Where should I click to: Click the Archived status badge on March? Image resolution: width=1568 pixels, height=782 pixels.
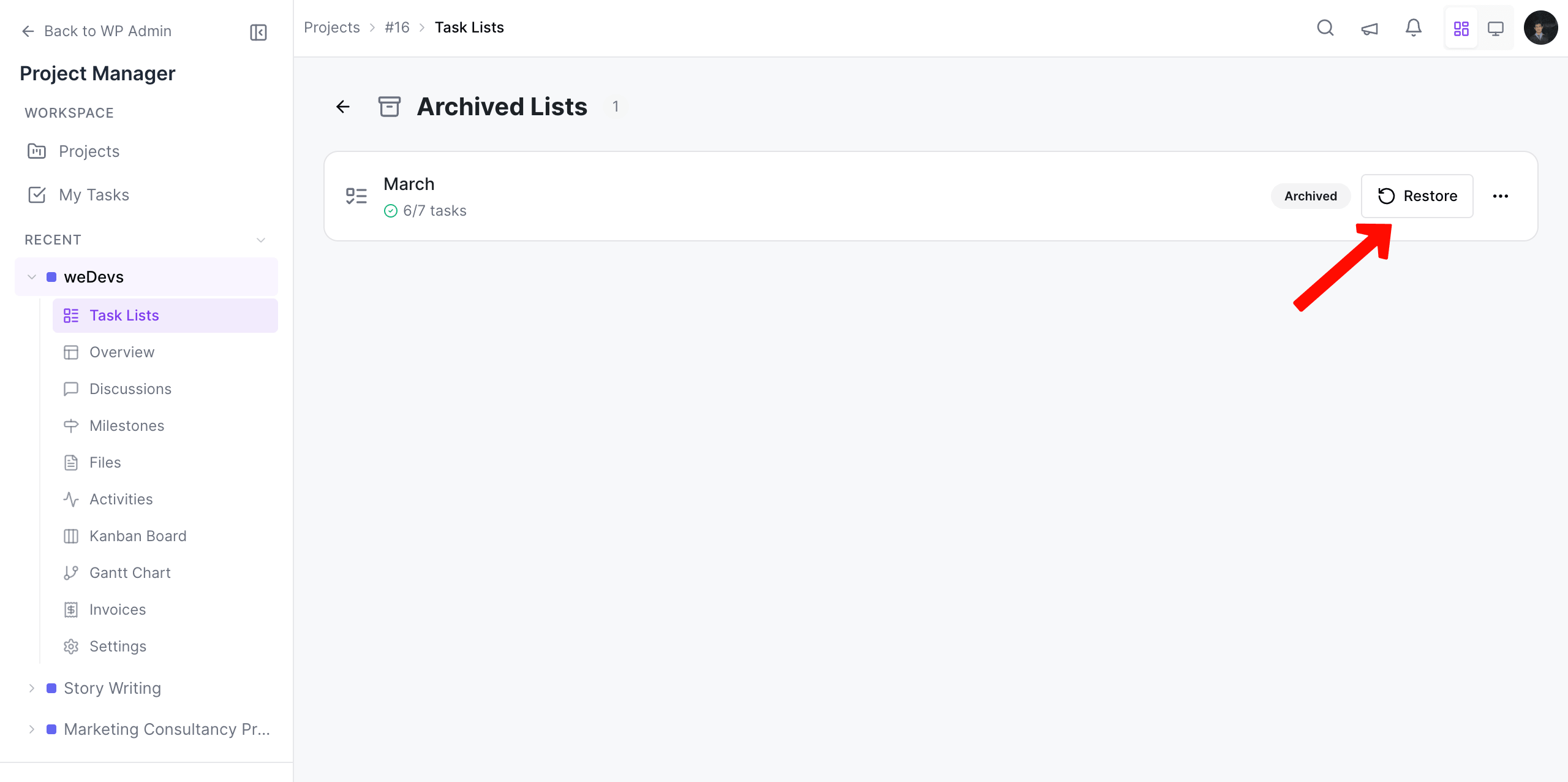click(x=1310, y=196)
